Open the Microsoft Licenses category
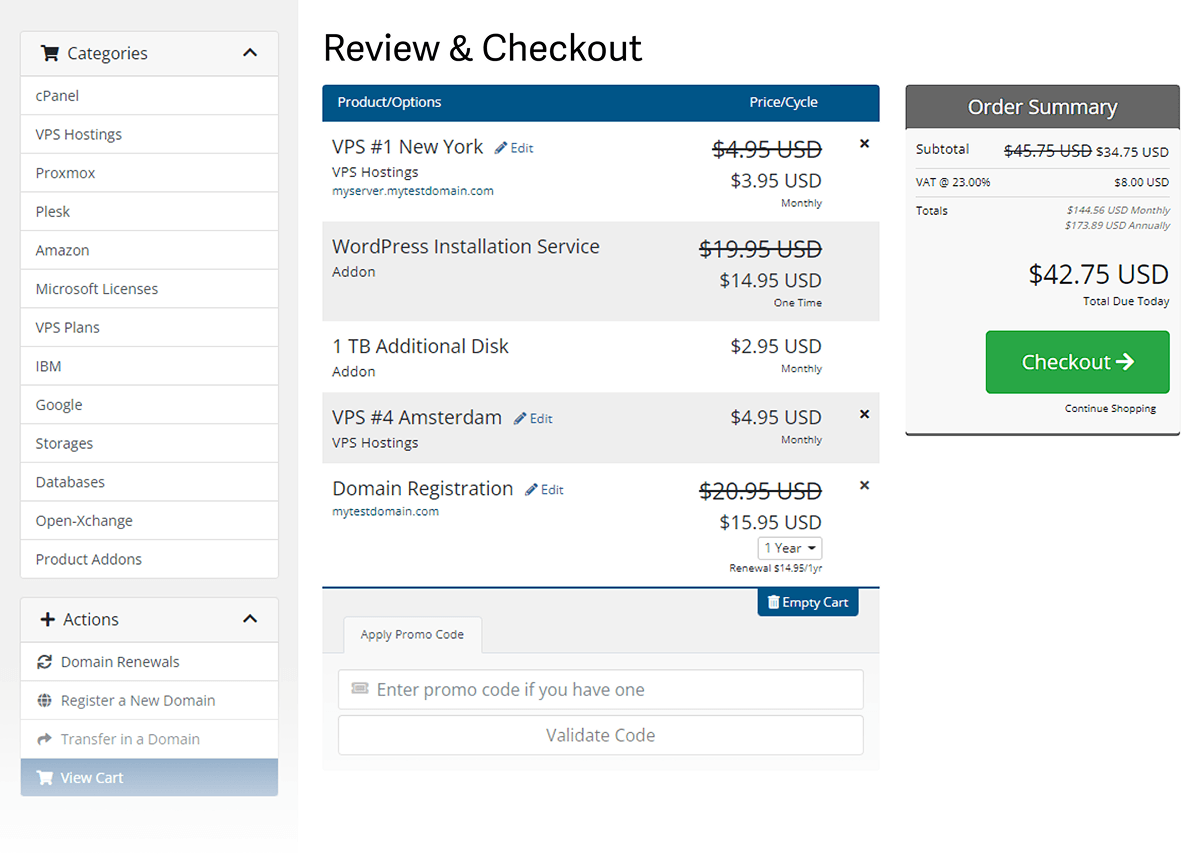1200x860 pixels. [149, 289]
